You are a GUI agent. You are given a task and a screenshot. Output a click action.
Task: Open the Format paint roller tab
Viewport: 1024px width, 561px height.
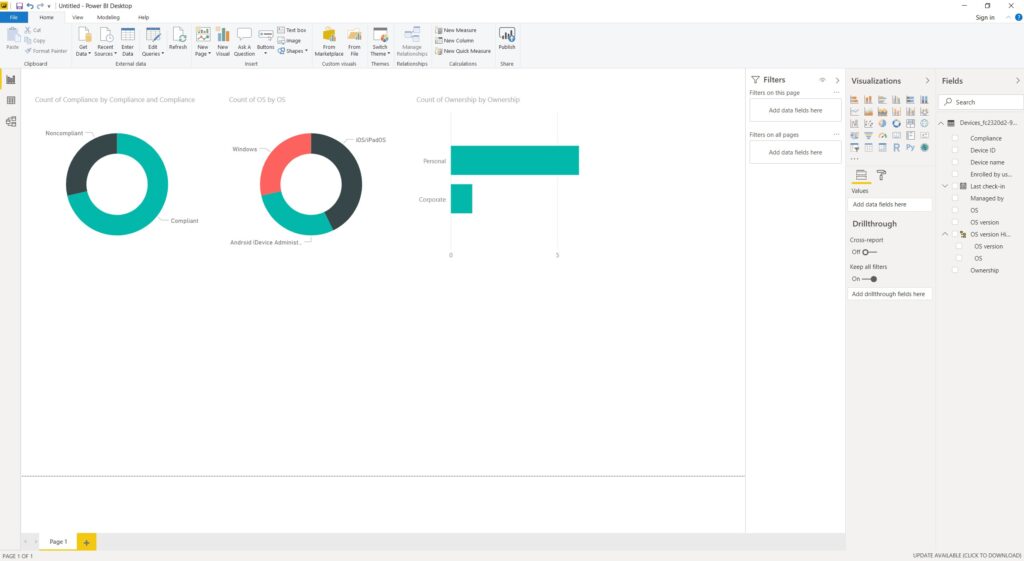(x=881, y=175)
